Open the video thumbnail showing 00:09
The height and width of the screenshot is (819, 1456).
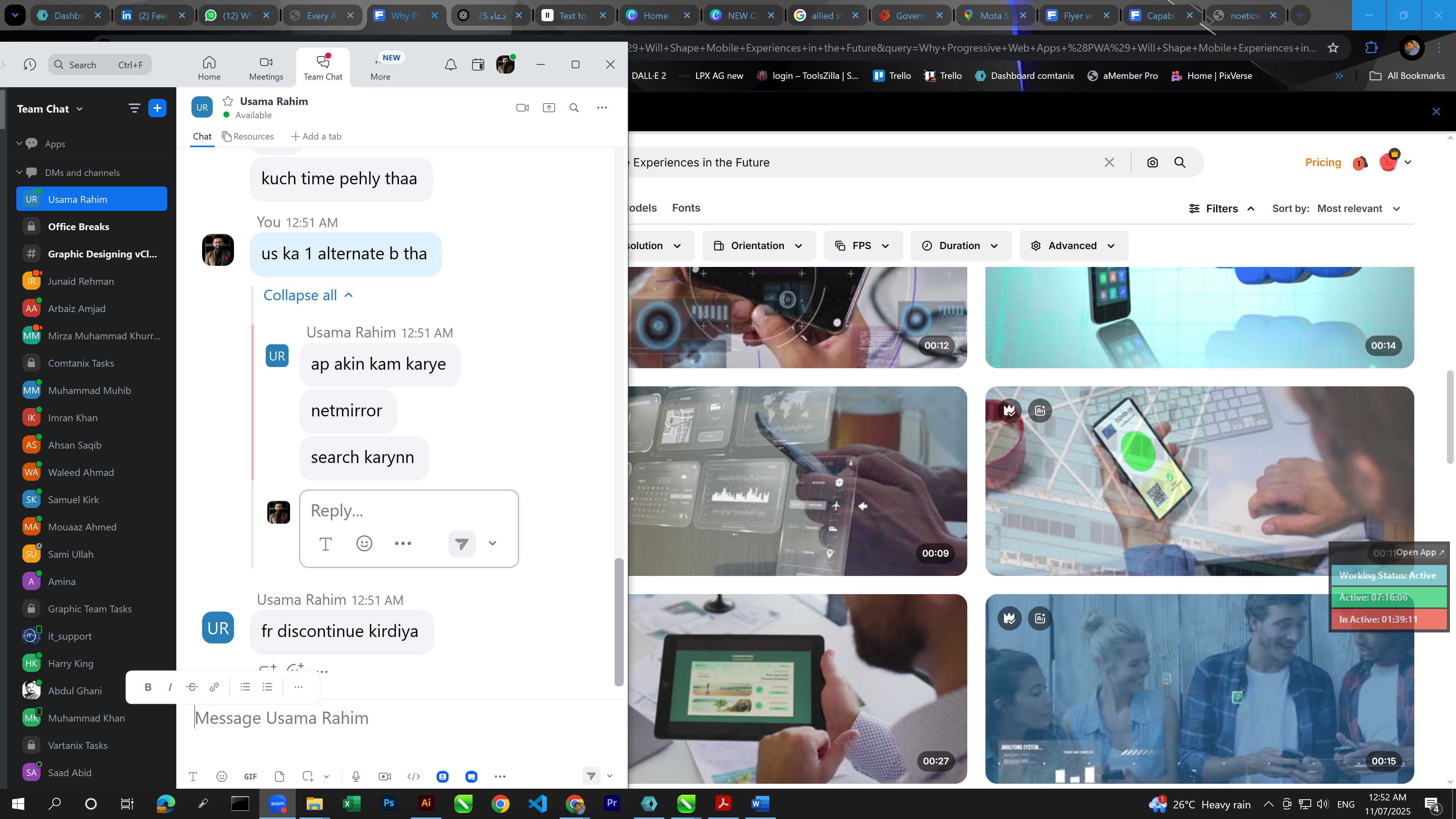[x=797, y=481]
